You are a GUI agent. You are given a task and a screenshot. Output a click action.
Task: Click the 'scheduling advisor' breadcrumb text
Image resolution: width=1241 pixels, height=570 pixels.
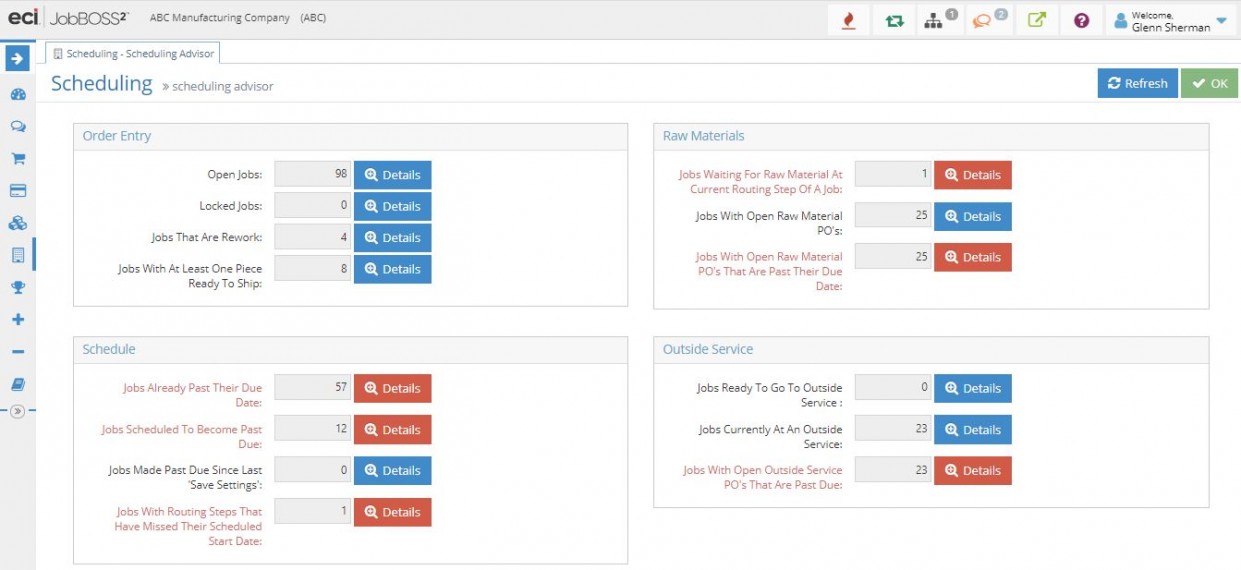[223, 86]
